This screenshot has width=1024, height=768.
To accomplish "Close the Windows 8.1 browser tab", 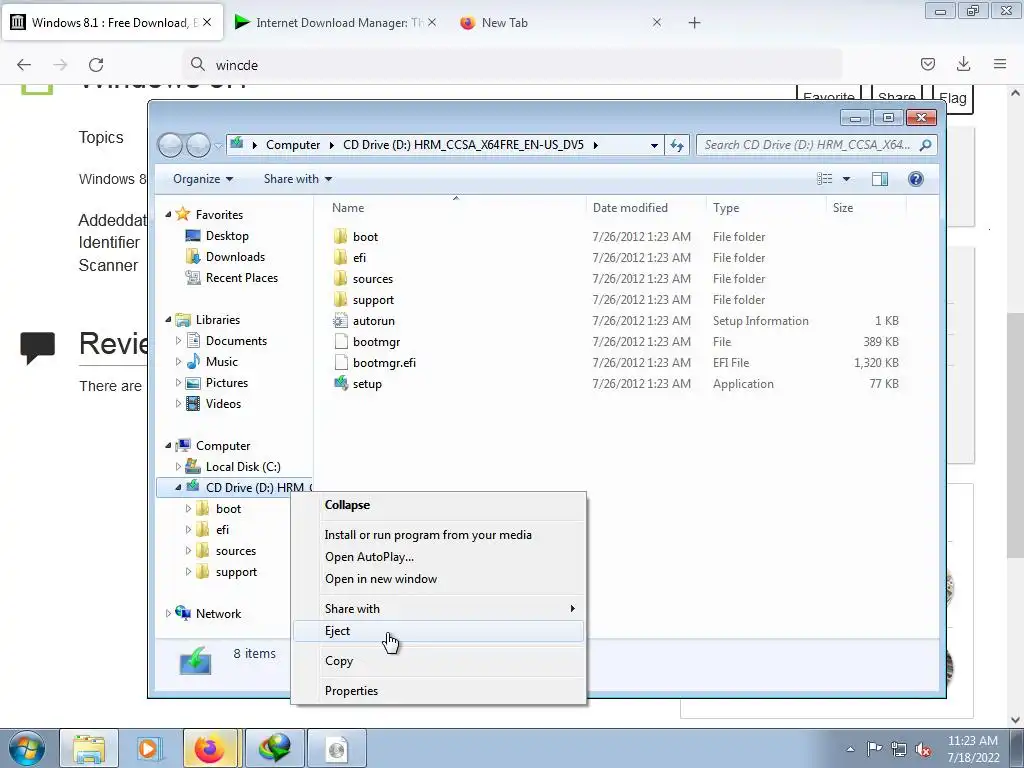I will (x=207, y=22).
